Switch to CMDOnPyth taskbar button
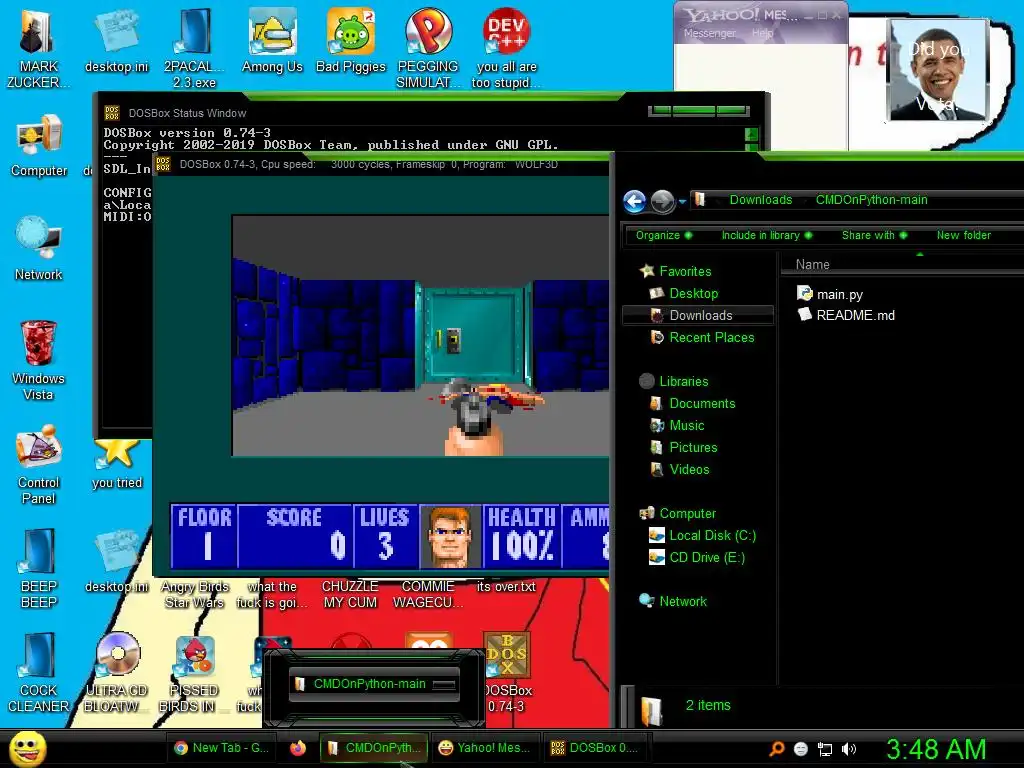Viewport: 1024px width, 768px height. pyautogui.click(x=375, y=748)
